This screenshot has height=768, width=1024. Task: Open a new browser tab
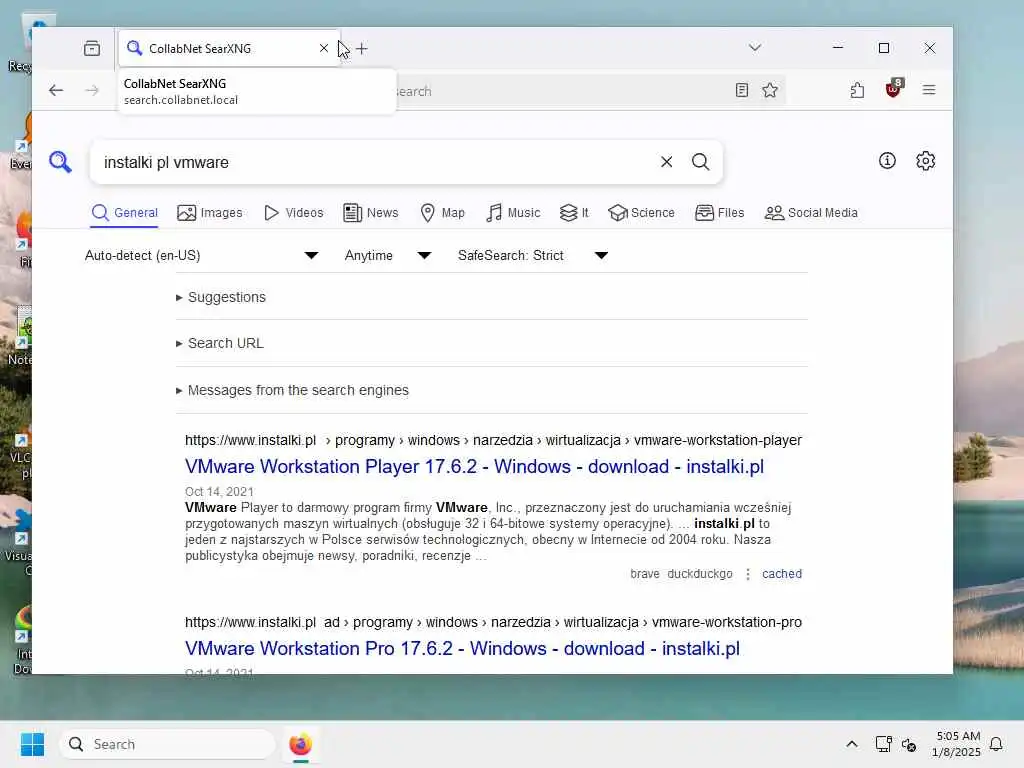coord(362,48)
